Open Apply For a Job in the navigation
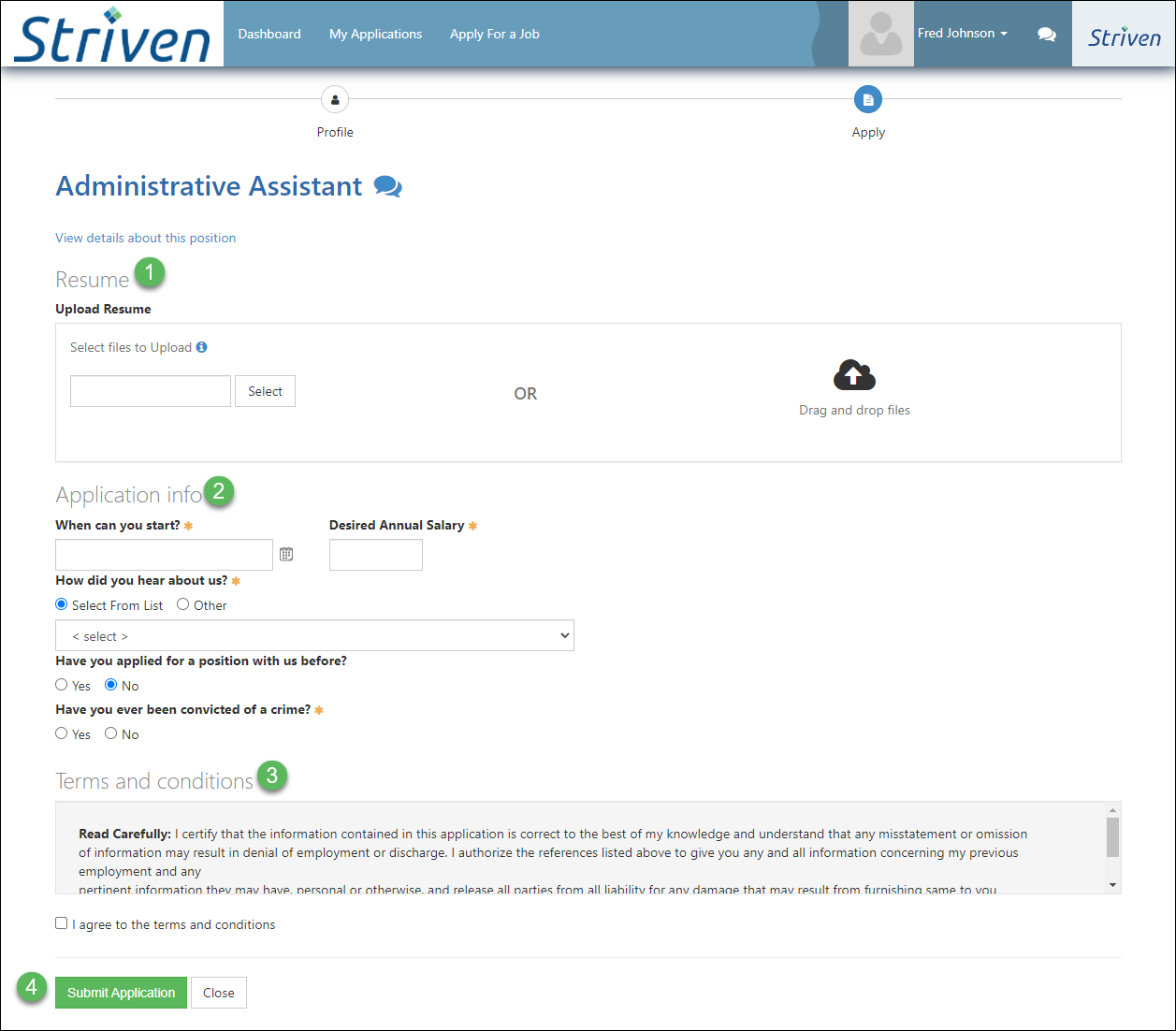This screenshot has height=1031, width=1176. pos(494,34)
